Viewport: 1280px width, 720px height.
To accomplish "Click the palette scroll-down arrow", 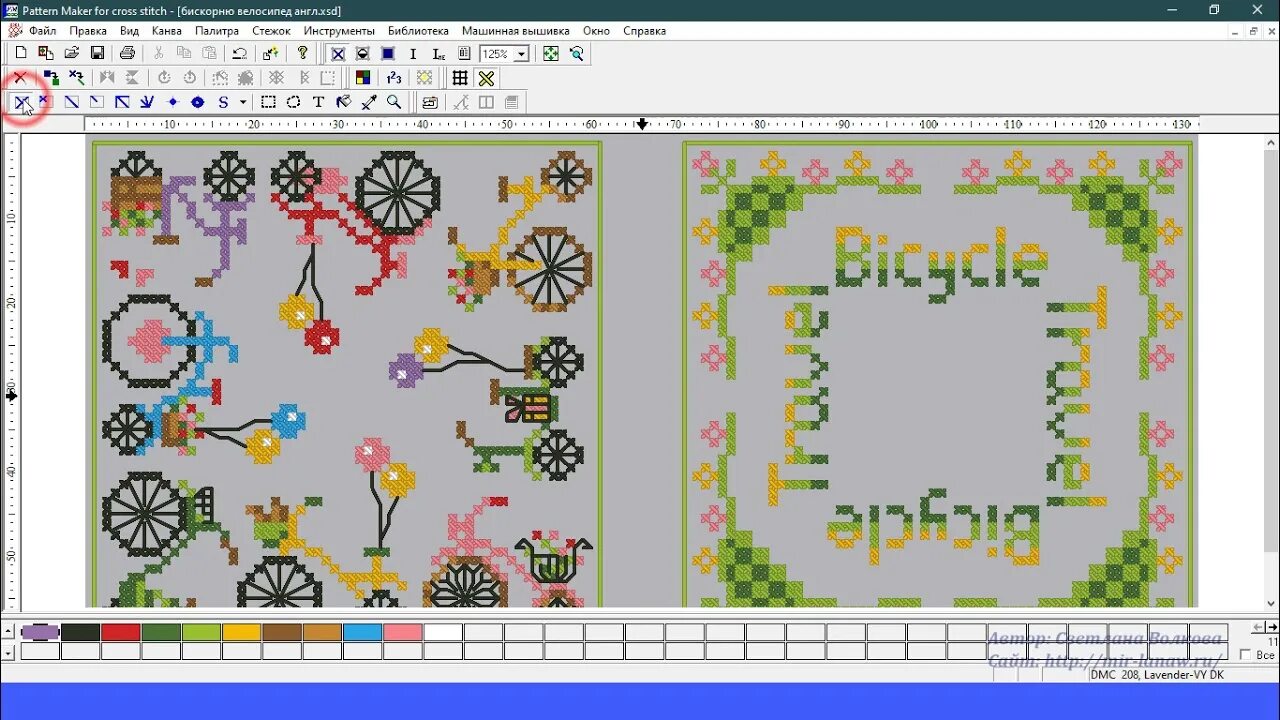I will tap(9, 651).
